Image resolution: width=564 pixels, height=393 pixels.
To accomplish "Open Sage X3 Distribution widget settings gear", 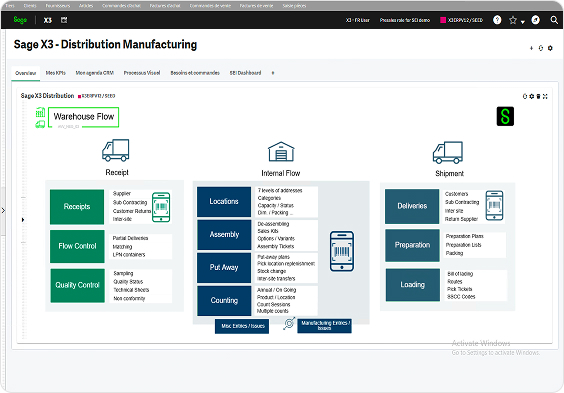I will pyautogui.click(x=532, y=96).
